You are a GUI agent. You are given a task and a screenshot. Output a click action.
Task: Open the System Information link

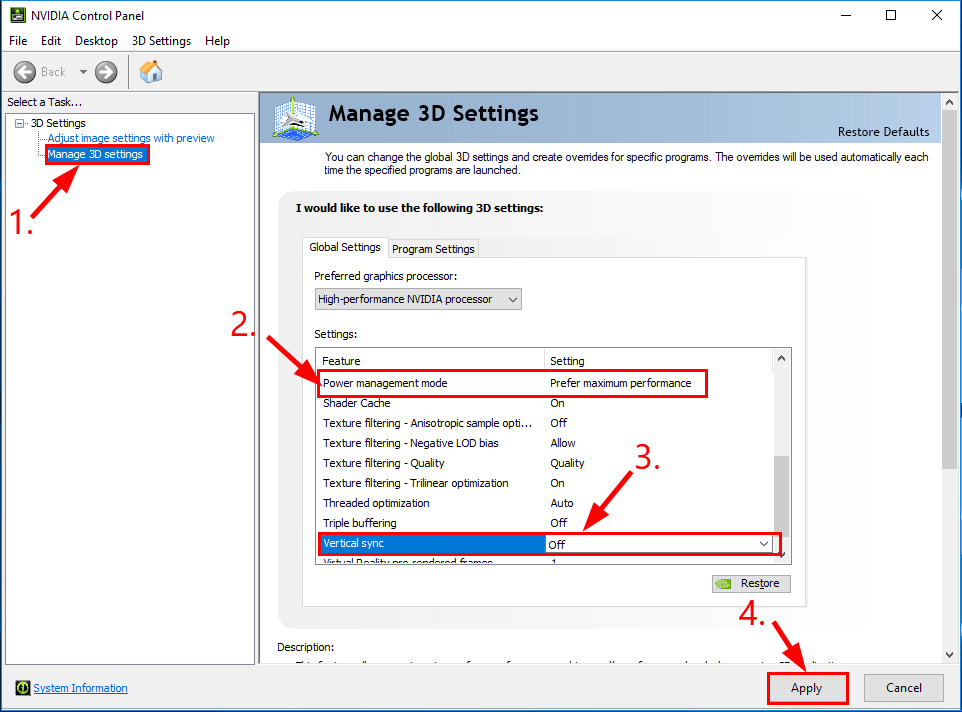81,688
